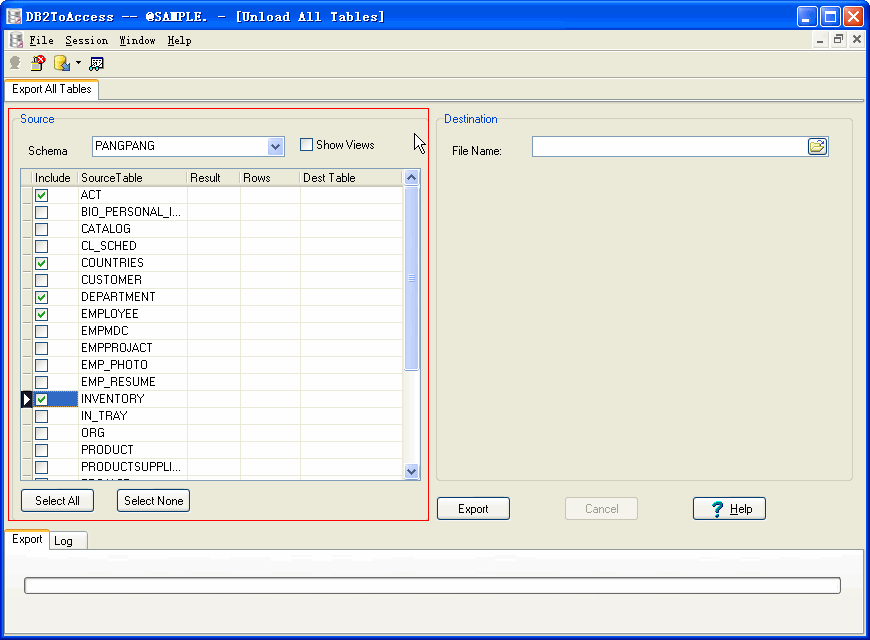This screenshot has width=870, height=640.
Task: Check the EMPMDC table checkbox
Action: tap(42, 331)
